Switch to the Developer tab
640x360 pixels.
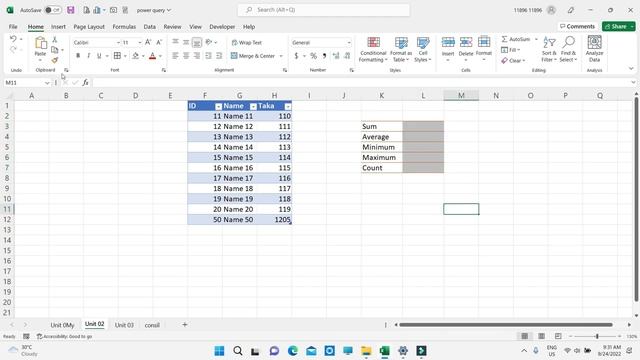(222, 27)
